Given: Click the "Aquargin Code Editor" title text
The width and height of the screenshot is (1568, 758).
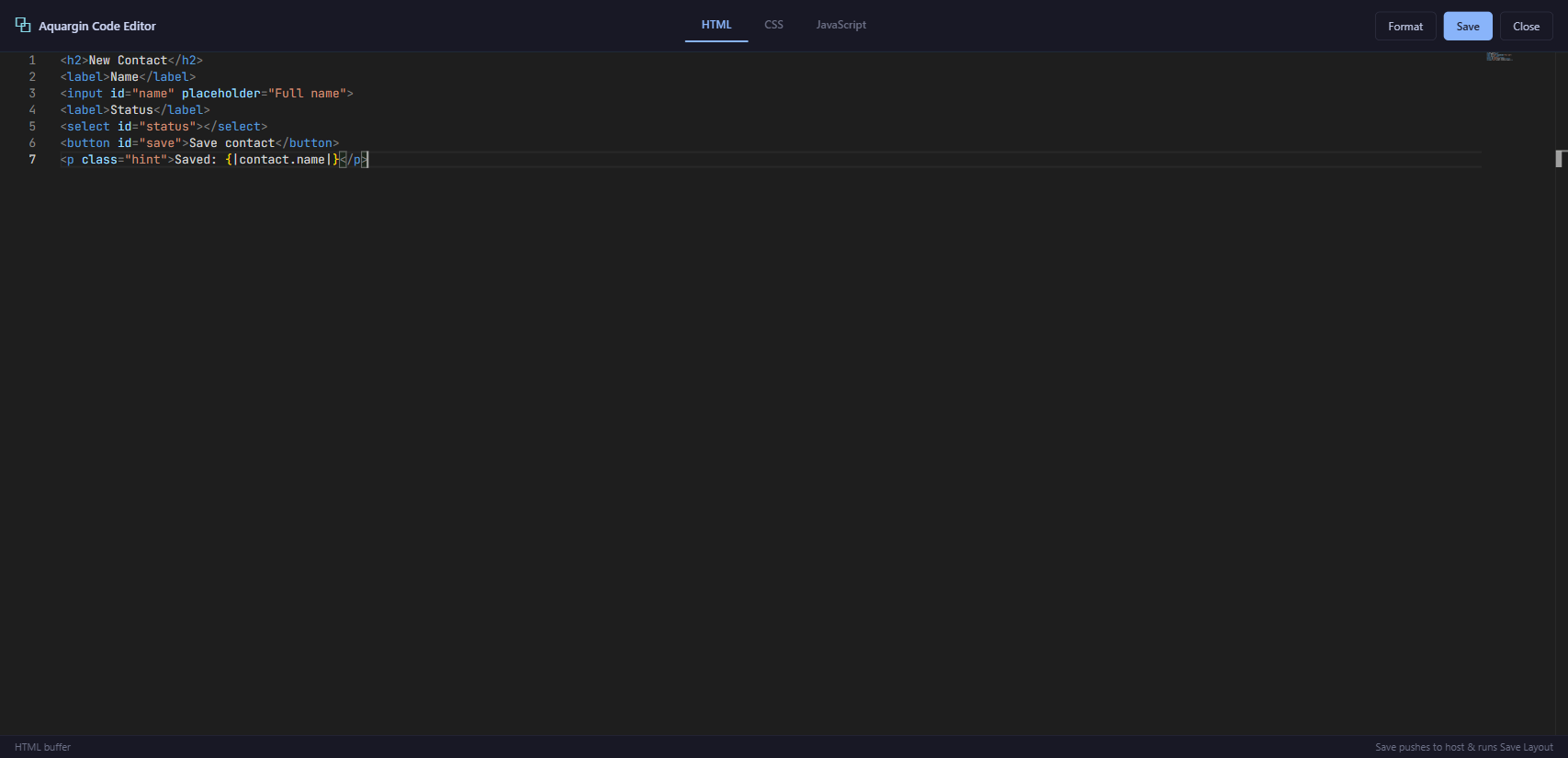Looking at the screenshot, I should click(x=97, y=26).
